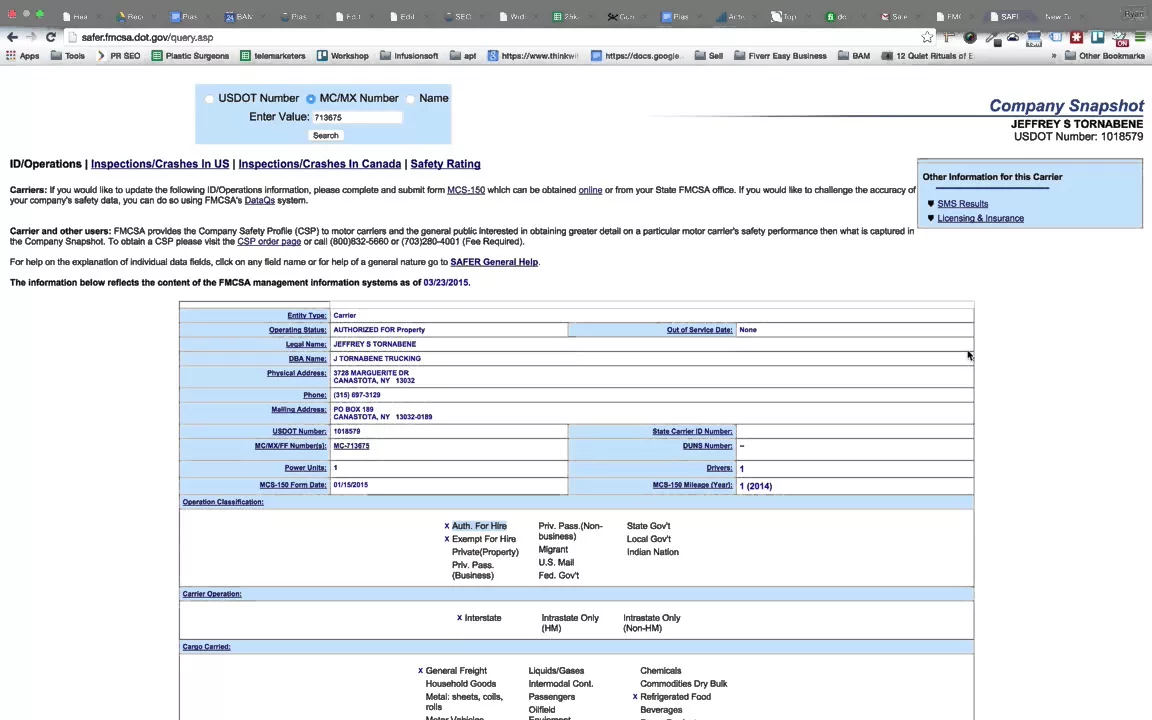Open the MCS-150 form link
Viewport: 1152px width, 720px height.
466,190
